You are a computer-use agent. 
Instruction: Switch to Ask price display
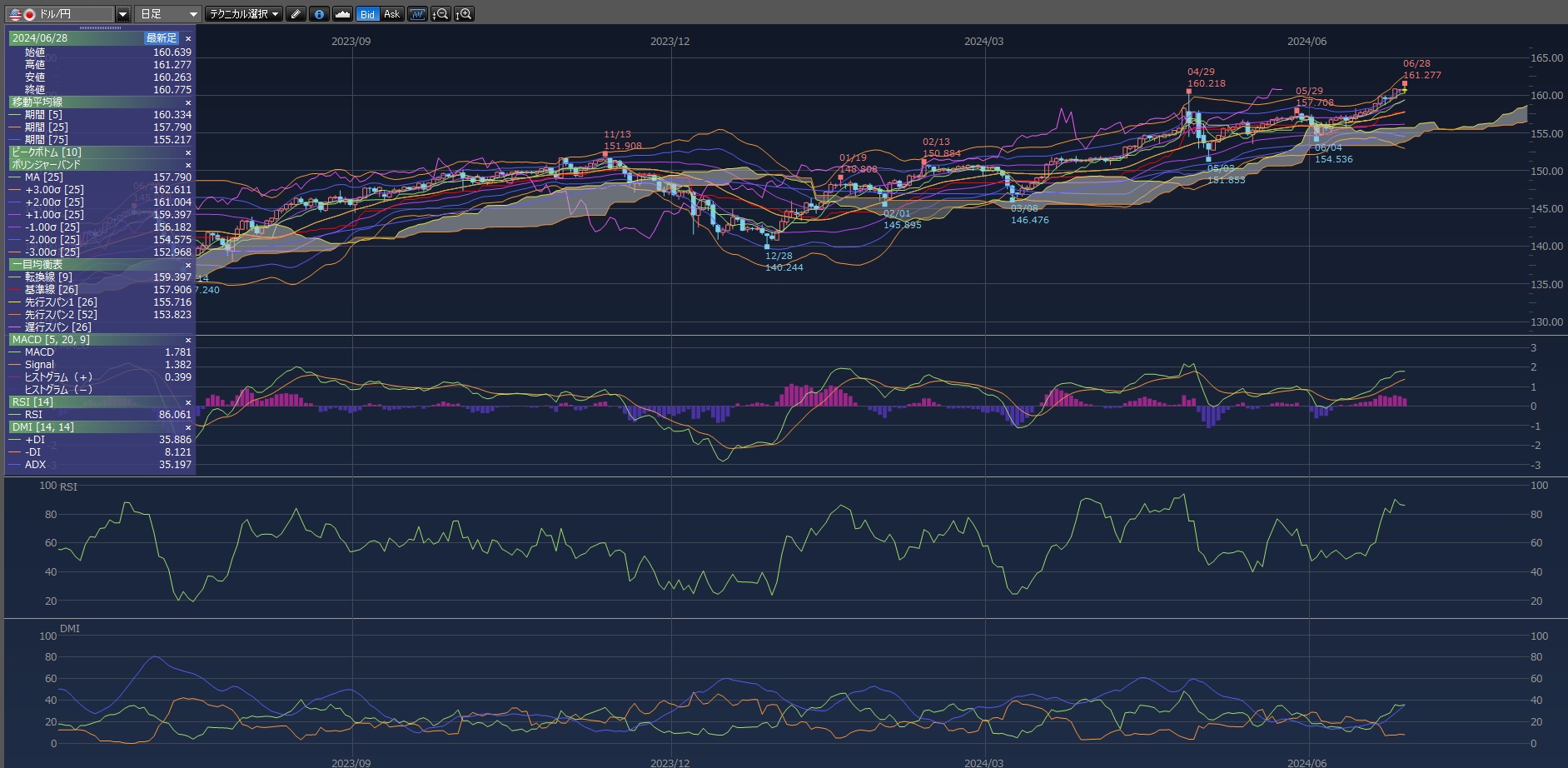(x=391, y=14)
